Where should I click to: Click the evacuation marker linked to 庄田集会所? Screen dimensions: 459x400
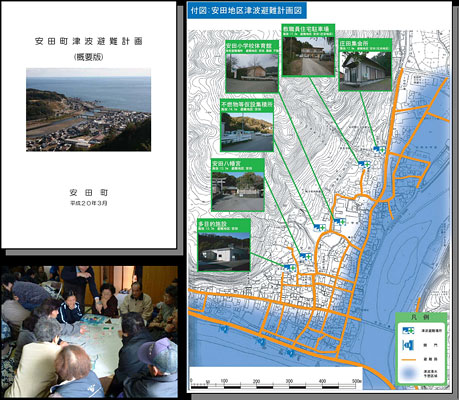point(379,150)
